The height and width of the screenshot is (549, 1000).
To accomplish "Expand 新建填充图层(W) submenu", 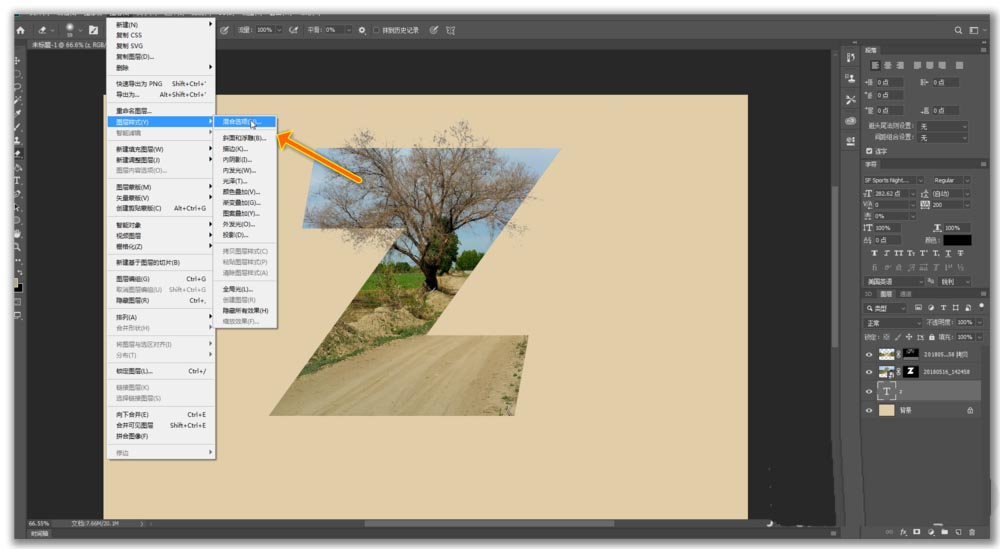I will pyautogui.click(x=161, y=149).
